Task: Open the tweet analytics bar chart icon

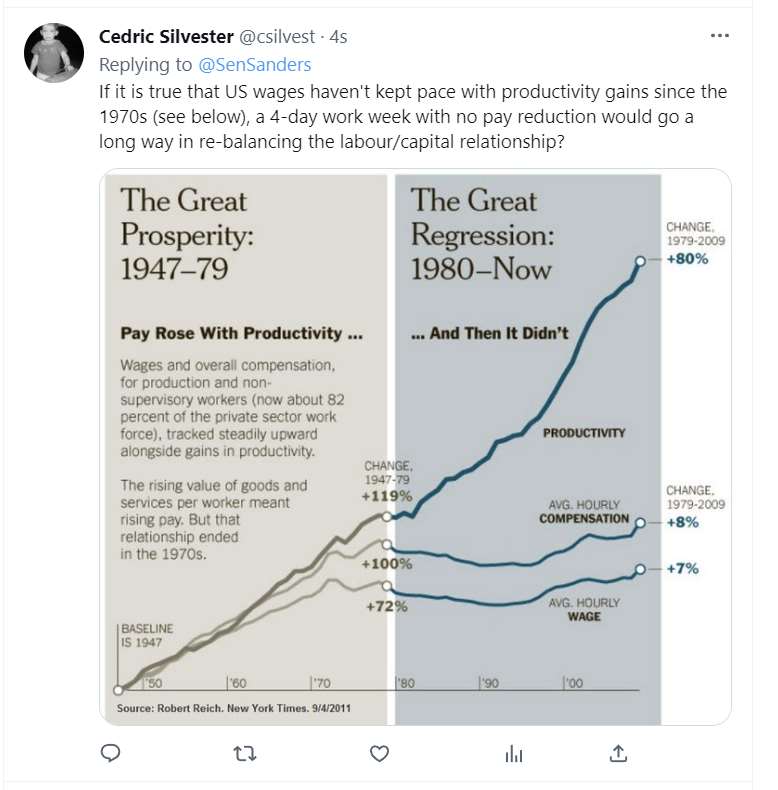Action: click(x=513, y=753)
